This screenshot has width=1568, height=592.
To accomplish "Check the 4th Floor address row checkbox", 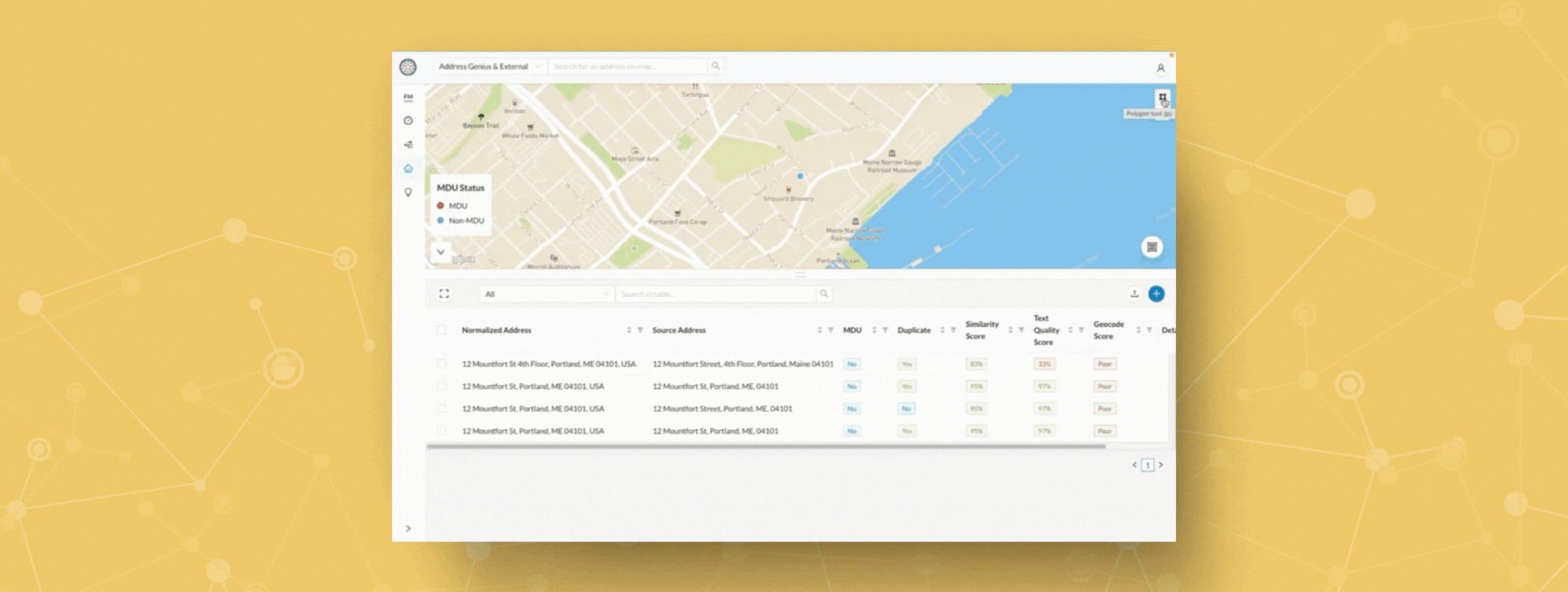I will point(442,364).
